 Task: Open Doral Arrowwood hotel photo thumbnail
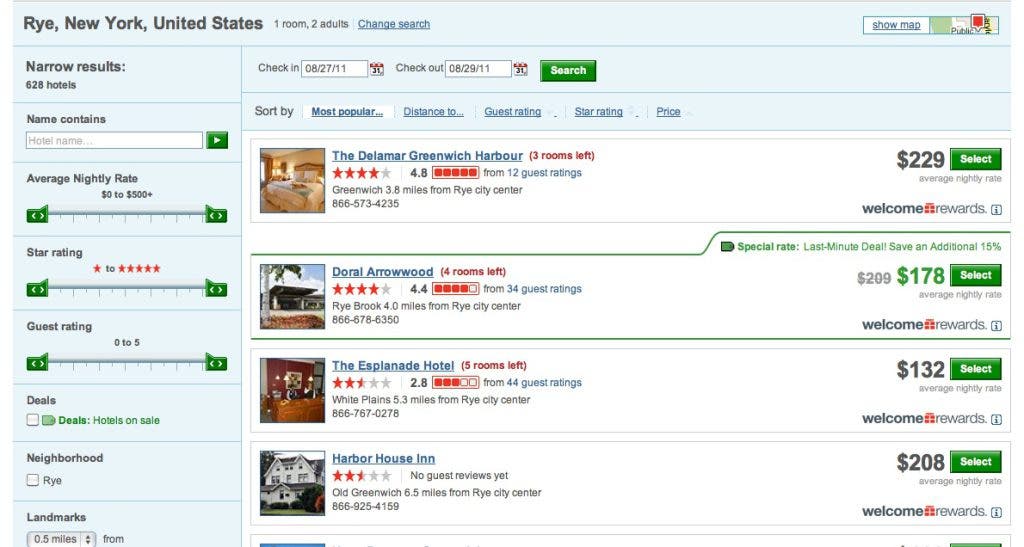[292, 296]
